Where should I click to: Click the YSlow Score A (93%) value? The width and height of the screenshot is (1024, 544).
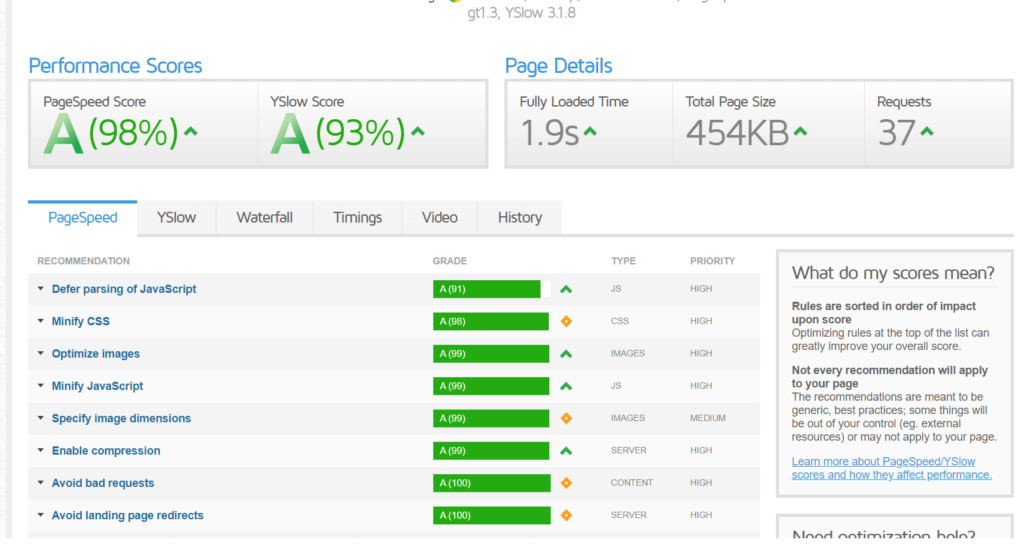pyautogui.click(x=338, y=133)
